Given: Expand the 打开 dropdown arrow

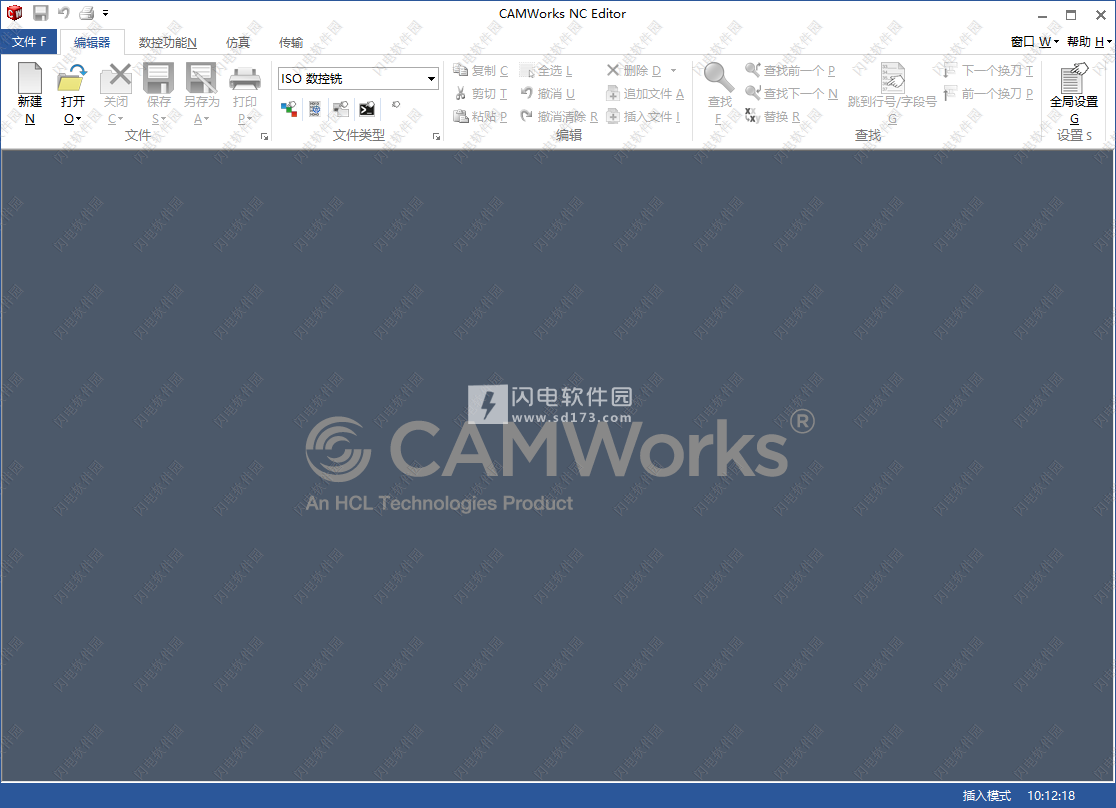Looking at the screenshot, I should coord(78,119).
